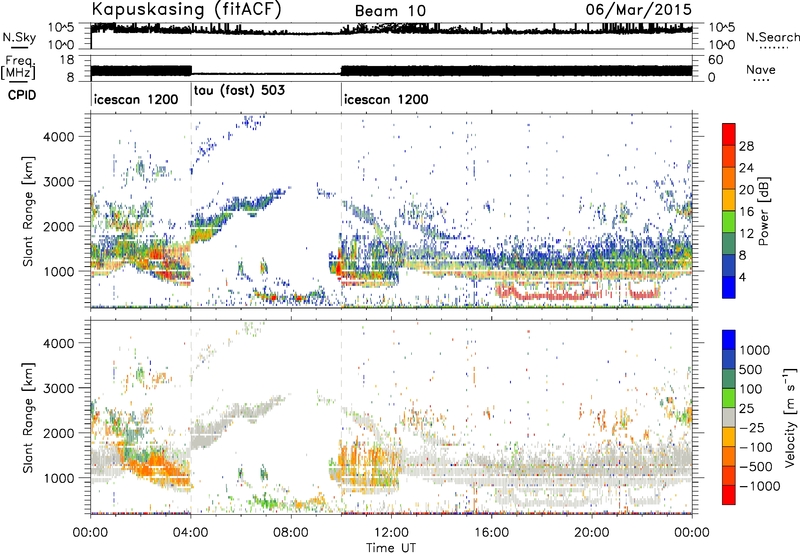The width and height of the screenshot is (800, 554).
Task: Click the "20:00" time axis tick label
Action: pyautogui.click(x=592, y=533)
